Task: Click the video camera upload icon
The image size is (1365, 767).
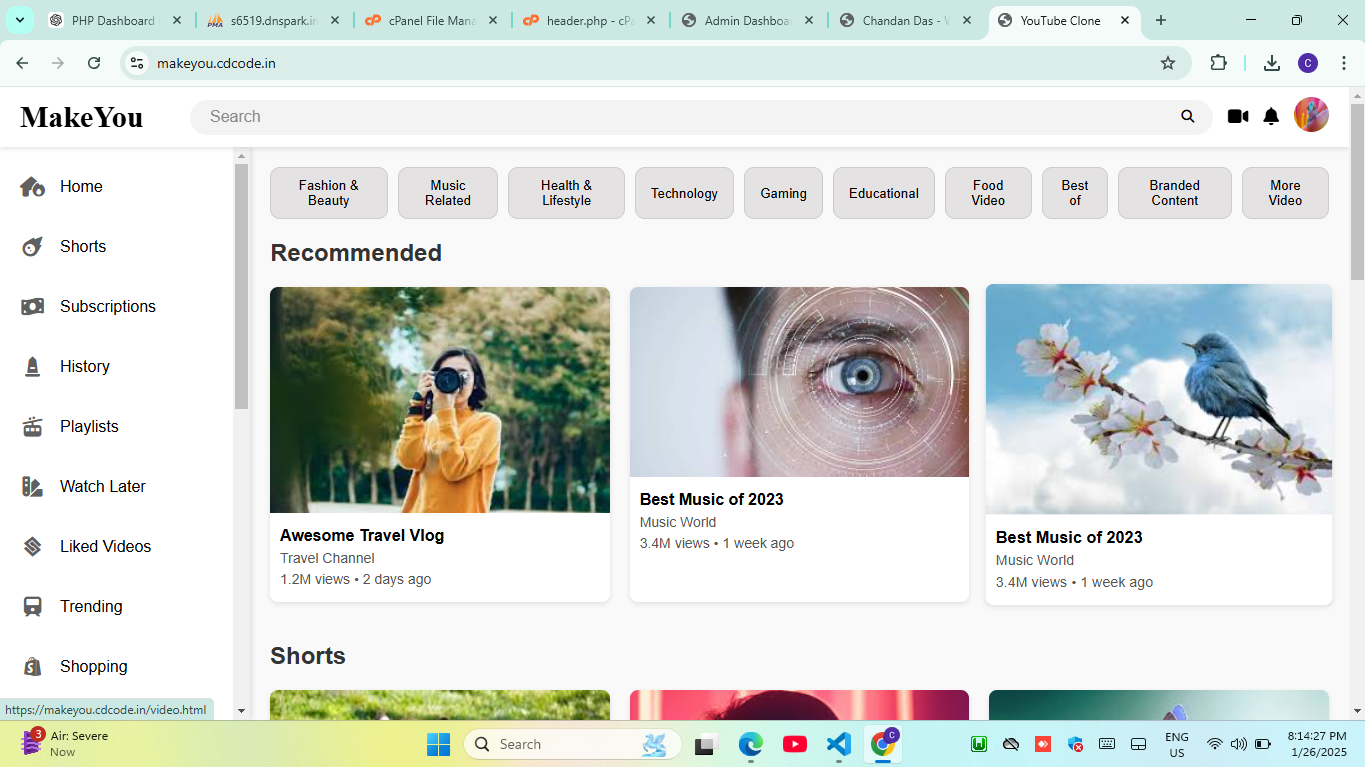Action: (1238, 117)
